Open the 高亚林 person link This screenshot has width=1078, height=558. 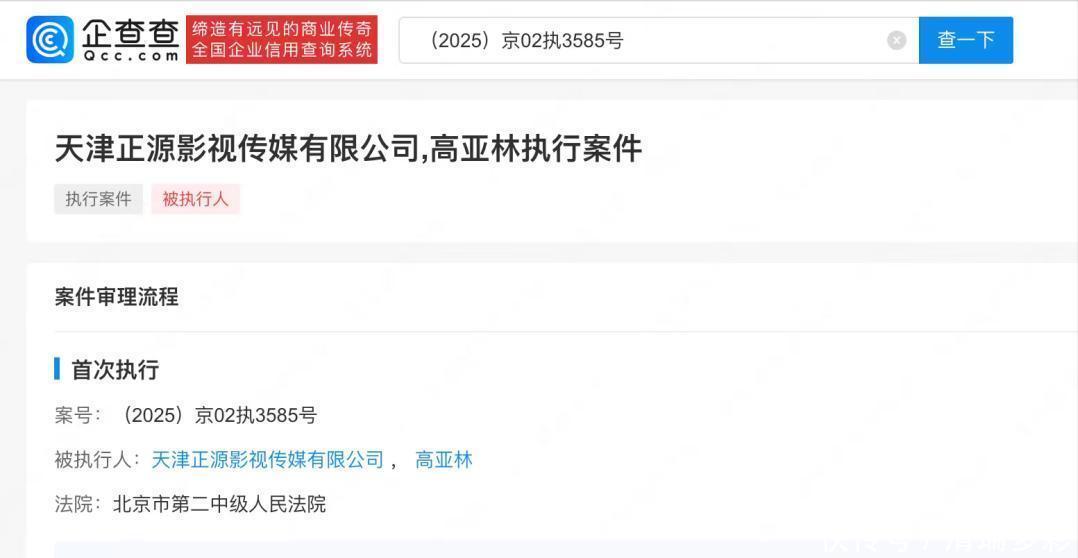click(444, 460)
